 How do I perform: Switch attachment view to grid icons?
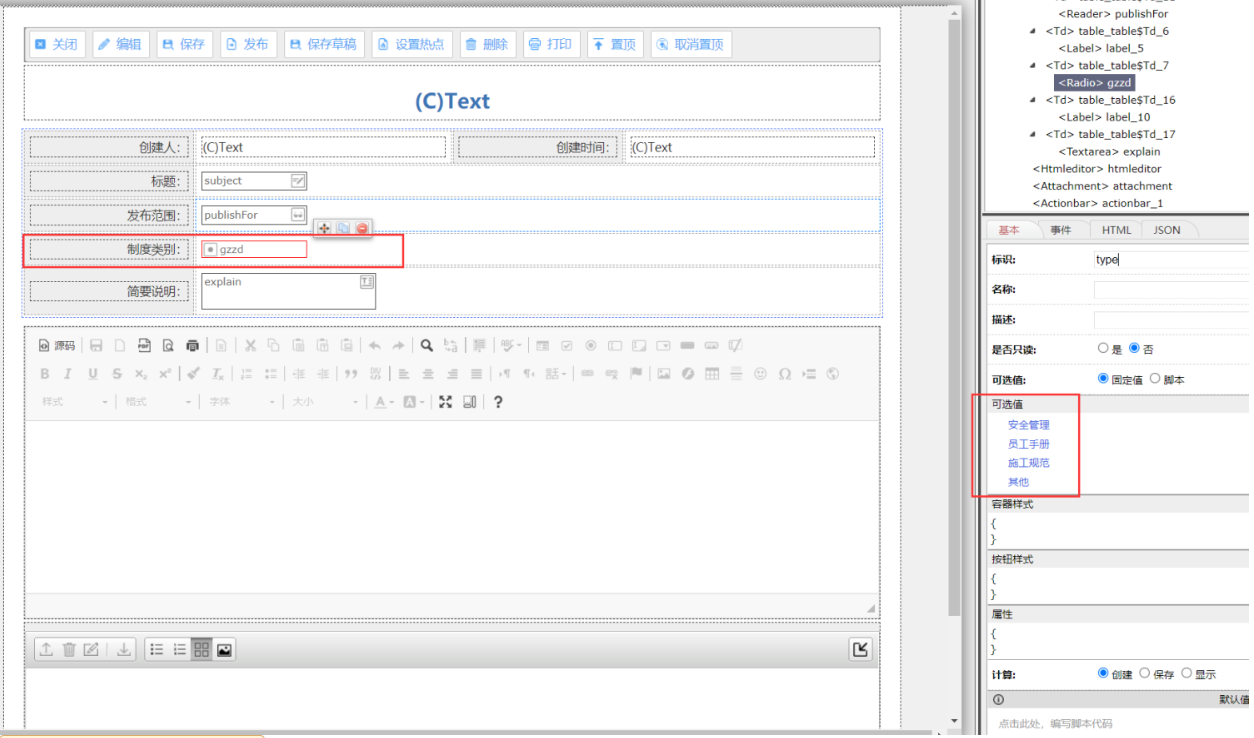tap(202, 650)
